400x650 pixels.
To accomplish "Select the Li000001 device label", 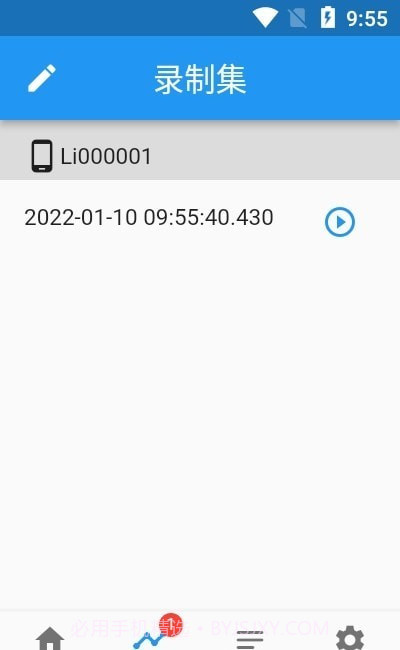I will click(106, 156).
